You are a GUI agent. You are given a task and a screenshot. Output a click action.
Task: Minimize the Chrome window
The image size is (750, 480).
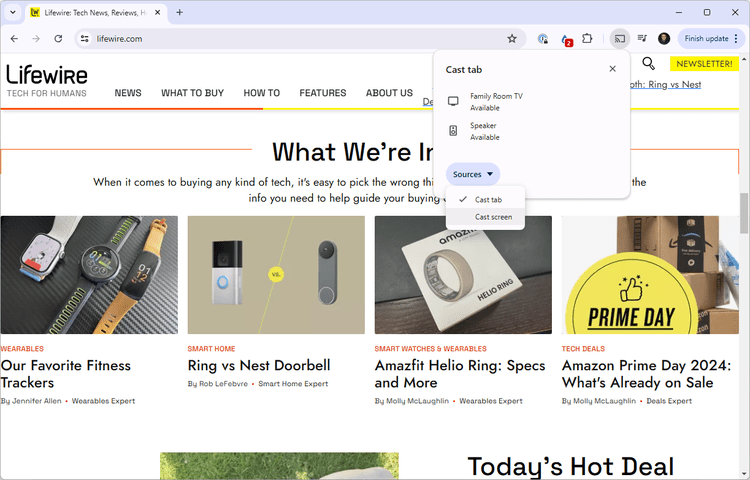679,12
